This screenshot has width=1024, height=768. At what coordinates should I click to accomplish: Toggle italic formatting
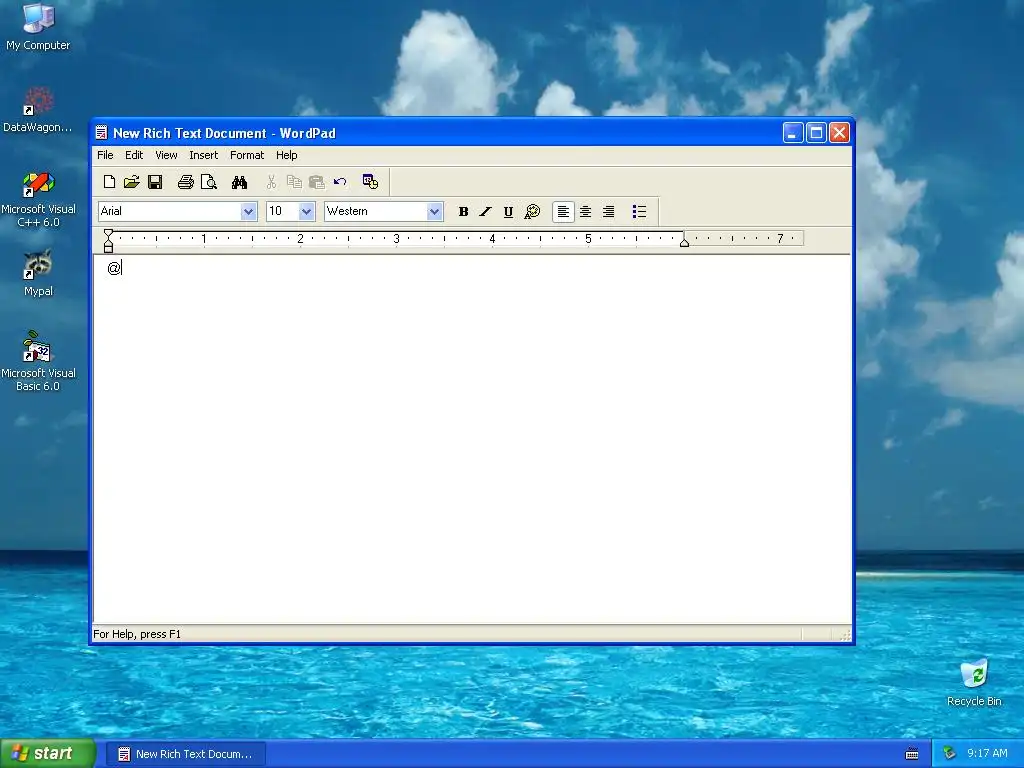485,212
